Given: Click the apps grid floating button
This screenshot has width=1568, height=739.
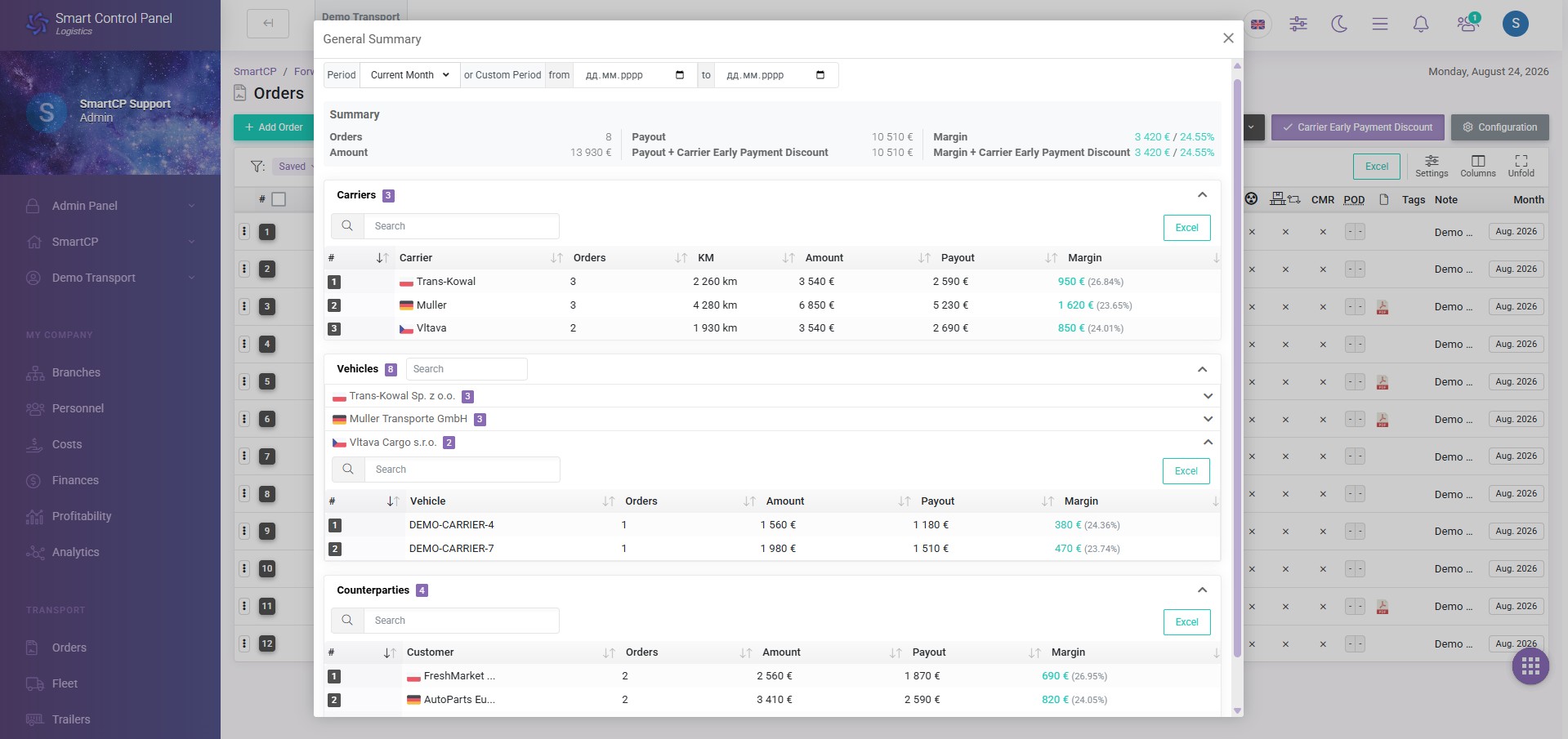Looking at the screenshot, I should [x=1530, y=666].
